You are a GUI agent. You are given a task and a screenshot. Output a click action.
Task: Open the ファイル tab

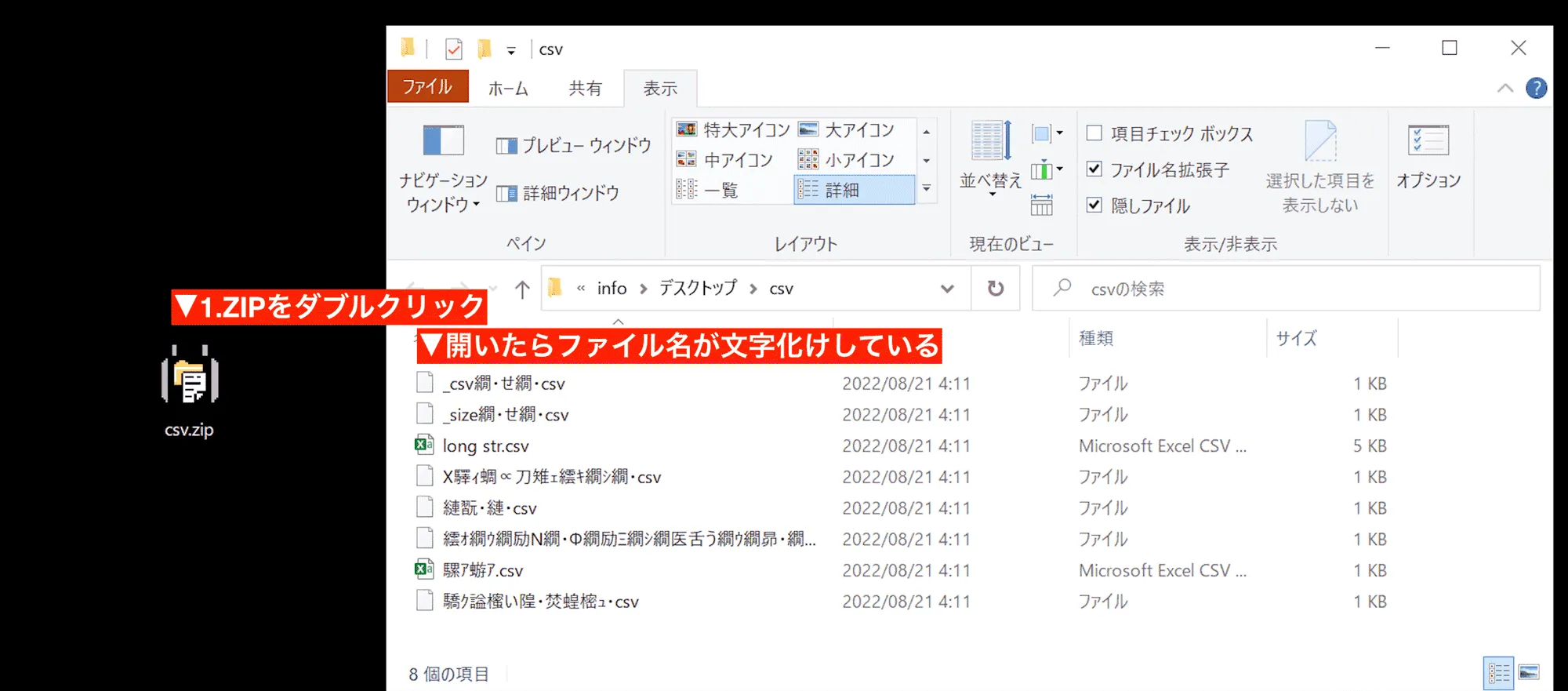coord(427,86)
